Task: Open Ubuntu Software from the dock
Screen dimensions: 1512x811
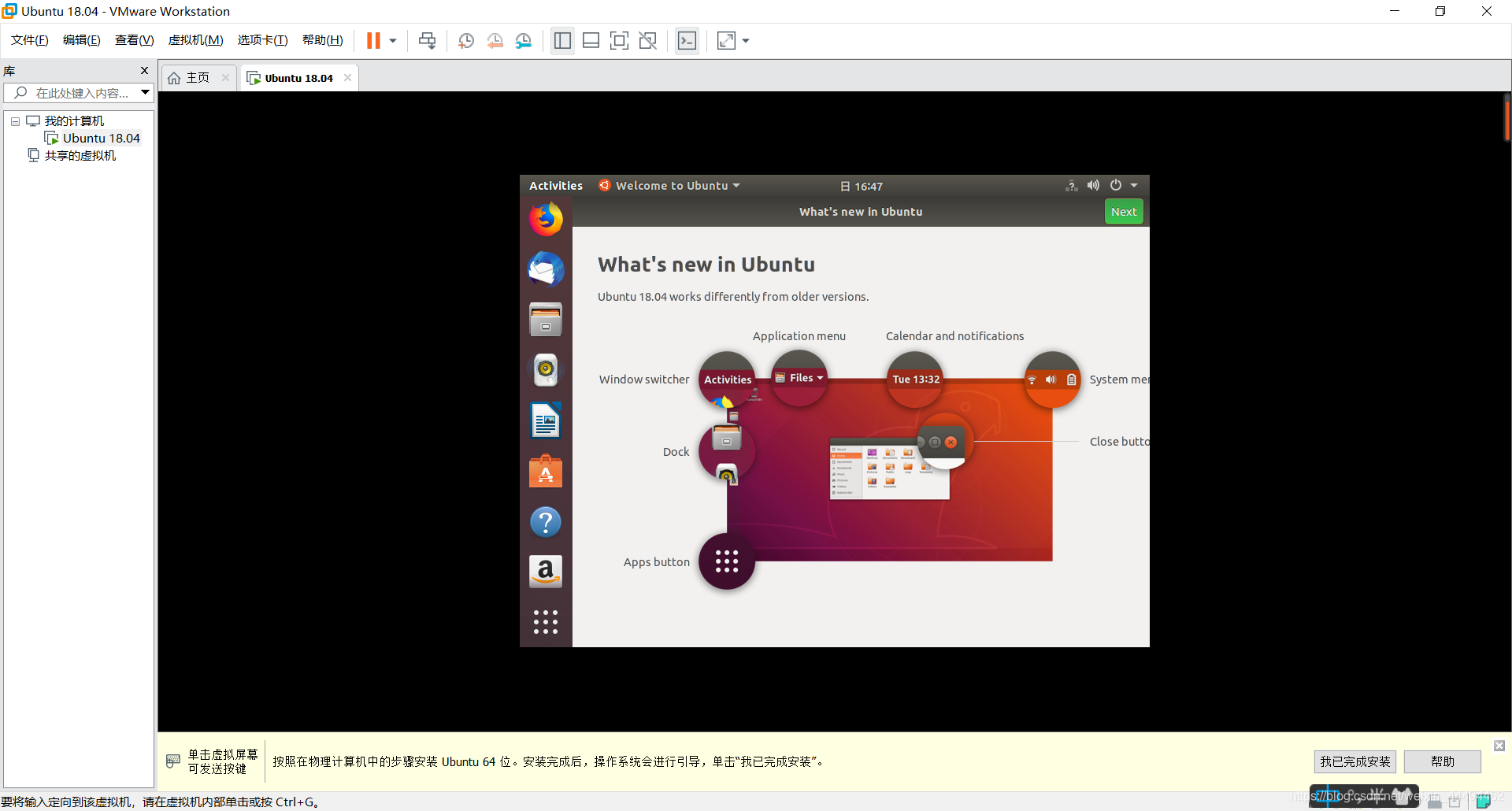Action: (x=546, y=472)
